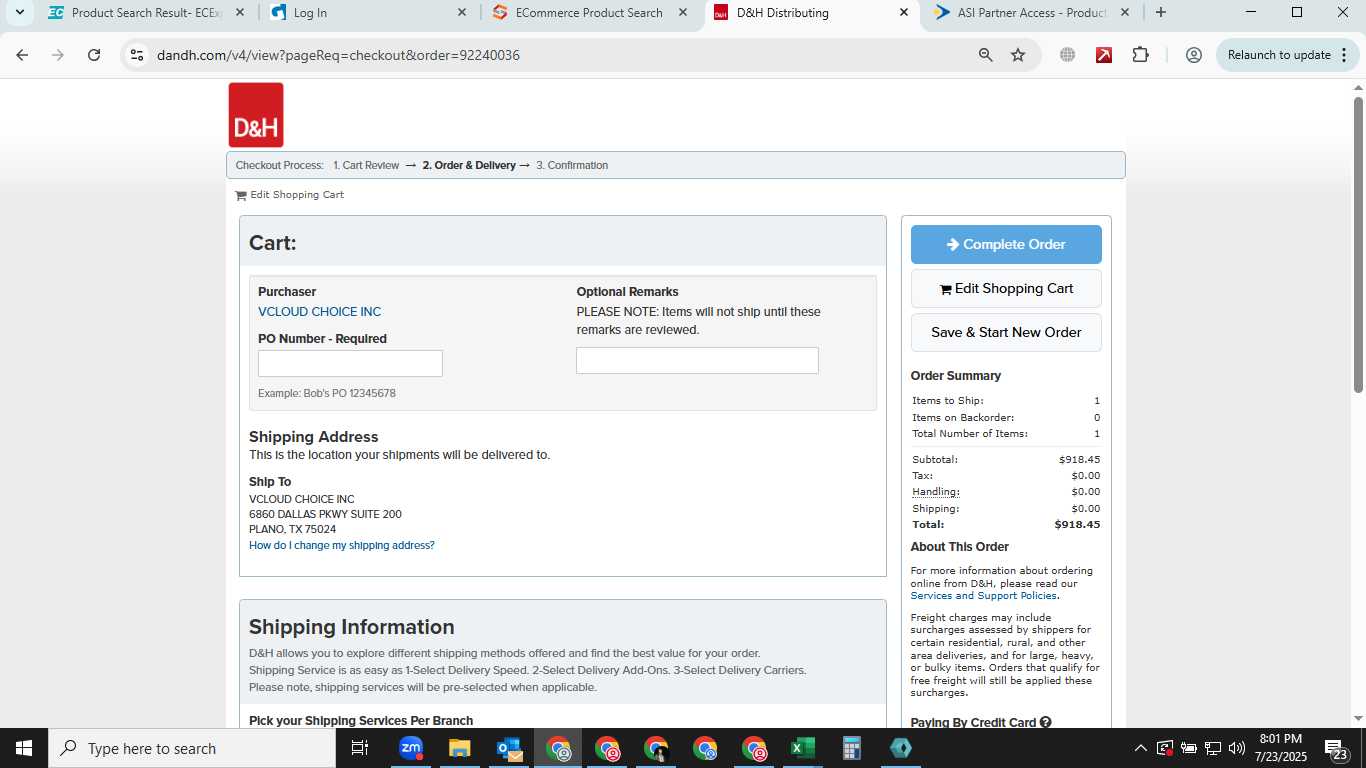Focus the Optional Remarks field
Screen dimensions: 1366x768
pos(697,361)
